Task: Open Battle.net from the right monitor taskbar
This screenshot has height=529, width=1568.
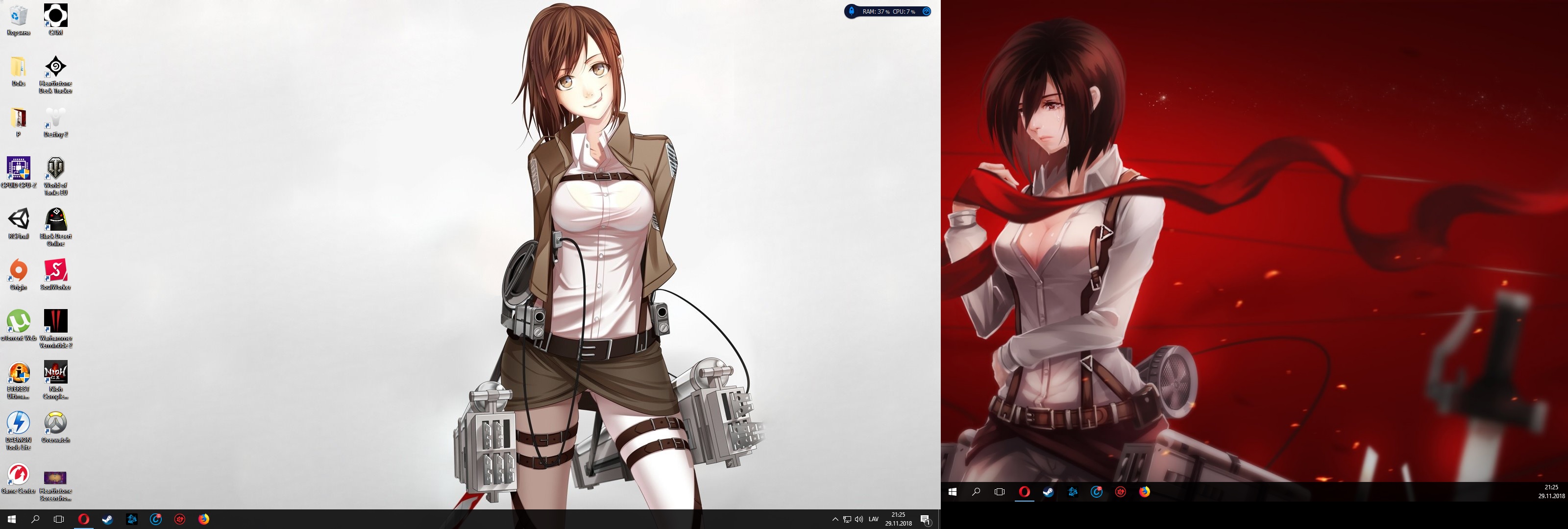Action: coord(1073,492)
